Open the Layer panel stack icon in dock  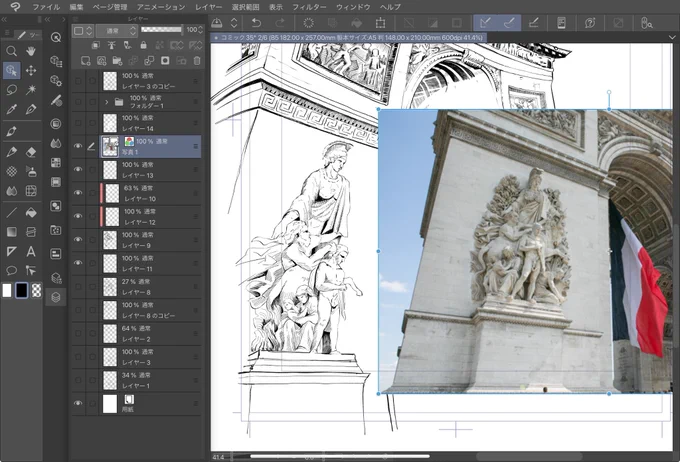pos(56,297)
